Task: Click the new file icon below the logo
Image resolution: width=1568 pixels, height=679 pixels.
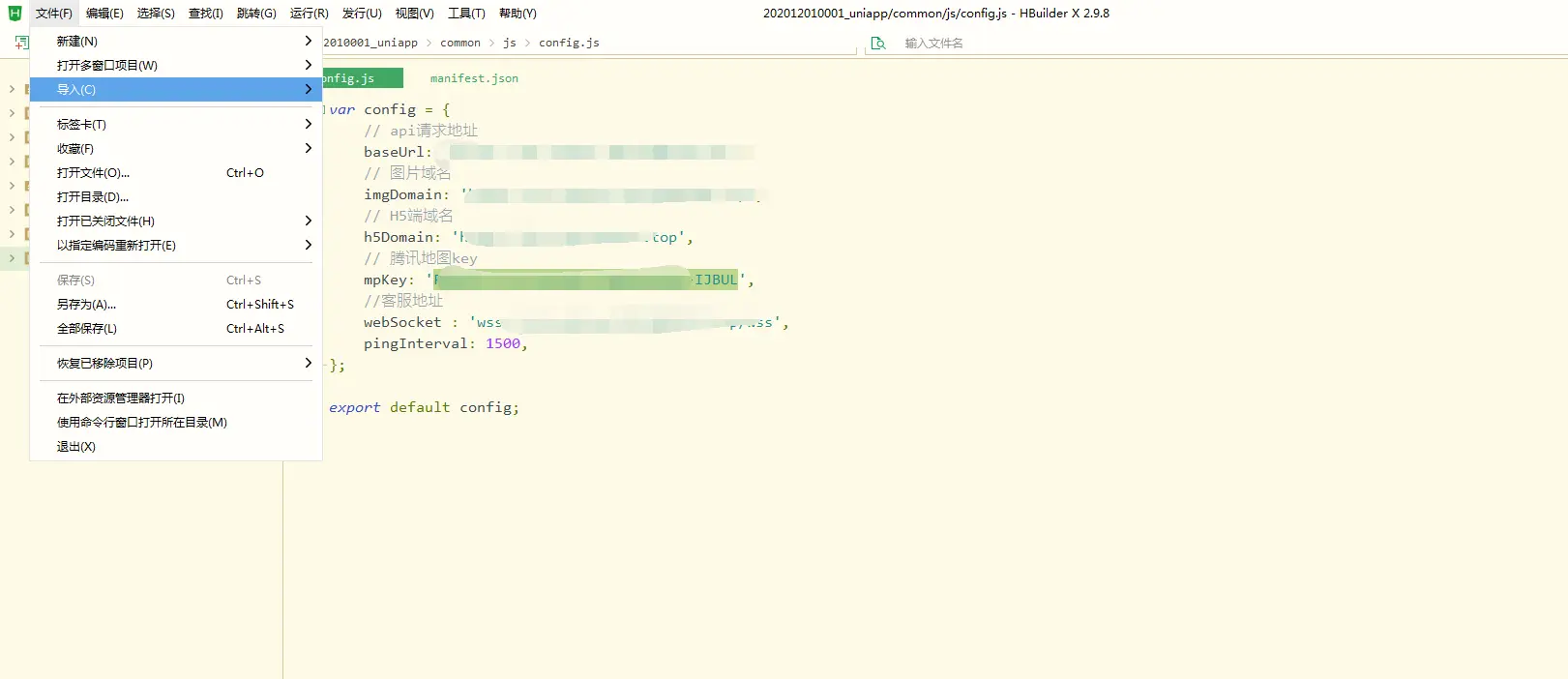Action: (21, 43)
